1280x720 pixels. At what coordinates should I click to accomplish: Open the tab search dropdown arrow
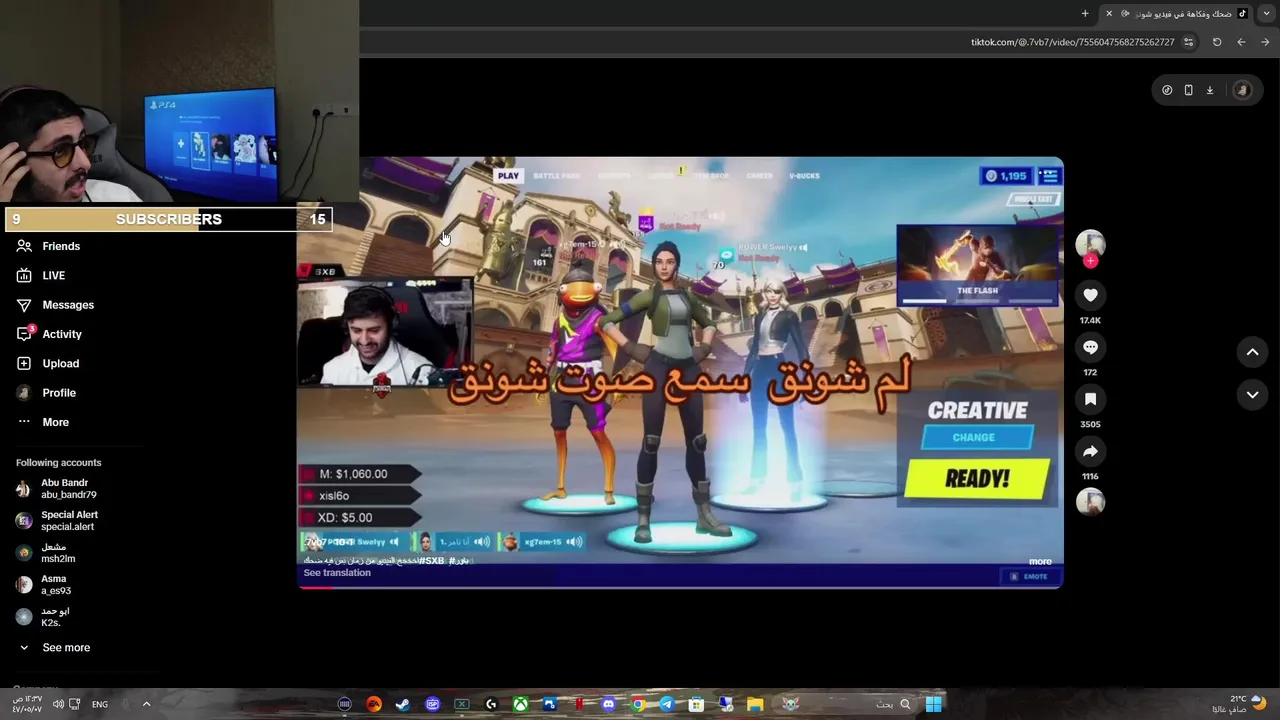[1267, 13]
